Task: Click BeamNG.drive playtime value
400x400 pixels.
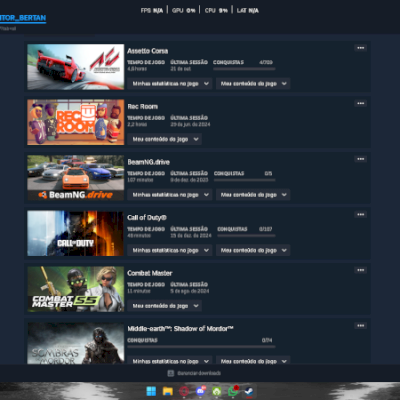Action: pyautogui.click(x=140, y=180)
